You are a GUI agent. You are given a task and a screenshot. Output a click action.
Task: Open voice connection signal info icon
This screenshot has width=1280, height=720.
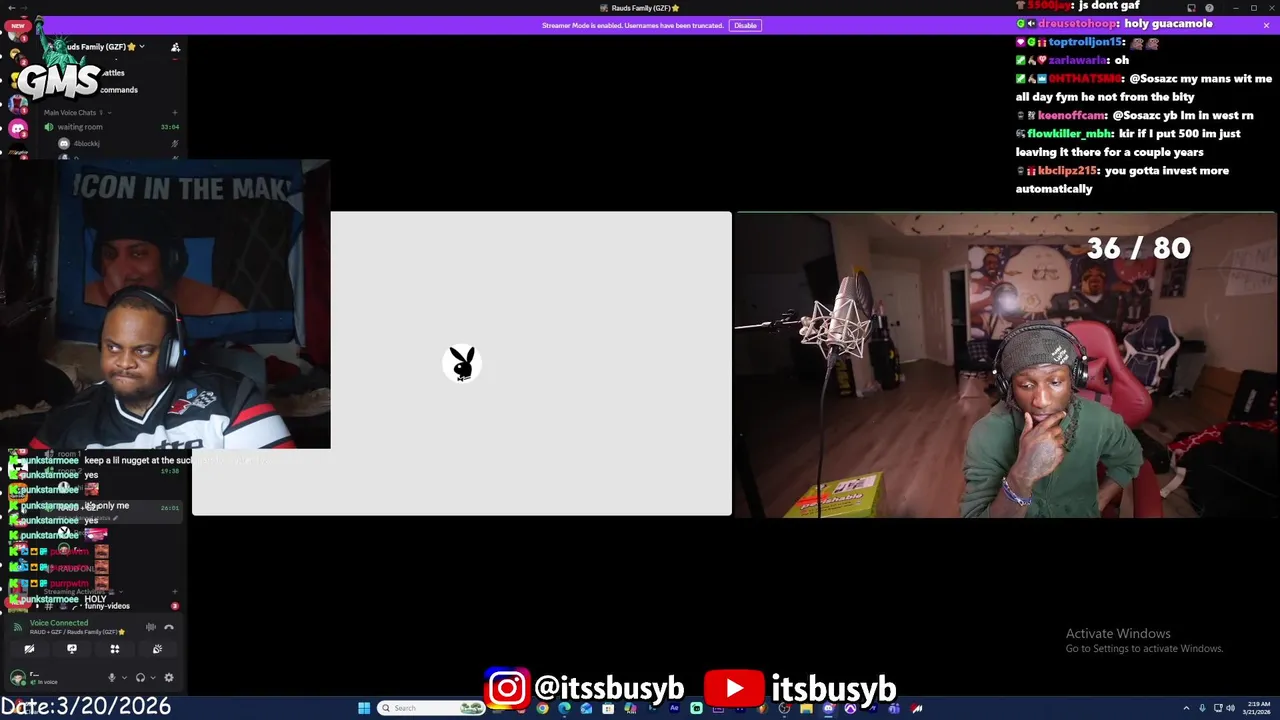(17, 627)
